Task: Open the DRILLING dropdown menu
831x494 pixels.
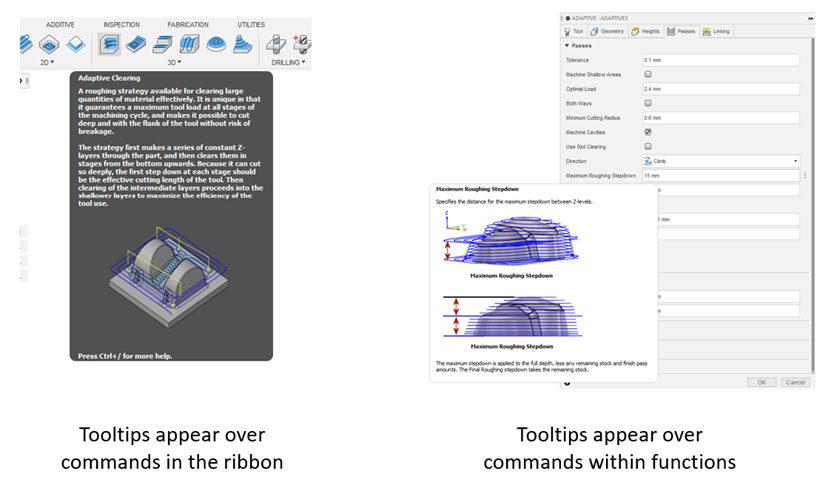Action: 288,63
